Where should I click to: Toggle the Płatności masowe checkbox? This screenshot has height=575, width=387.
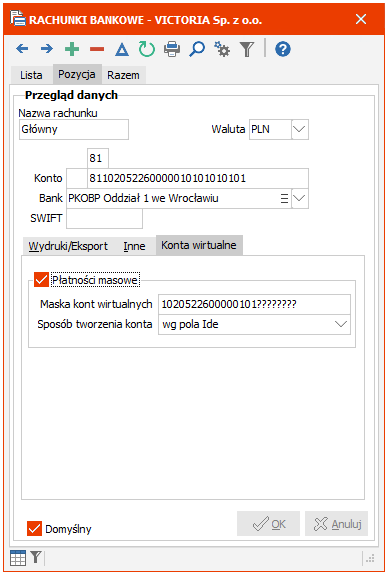coord(41,280)
